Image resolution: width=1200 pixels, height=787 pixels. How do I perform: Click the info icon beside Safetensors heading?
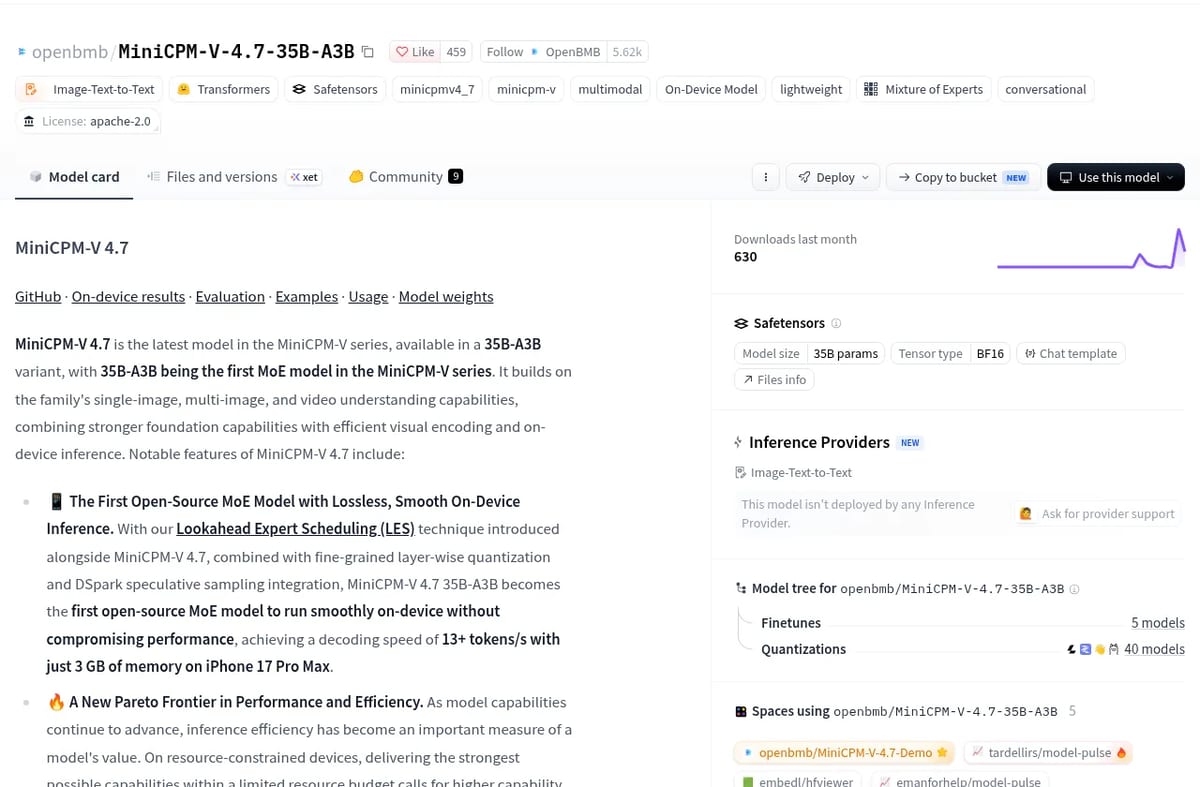coord(836,323)
